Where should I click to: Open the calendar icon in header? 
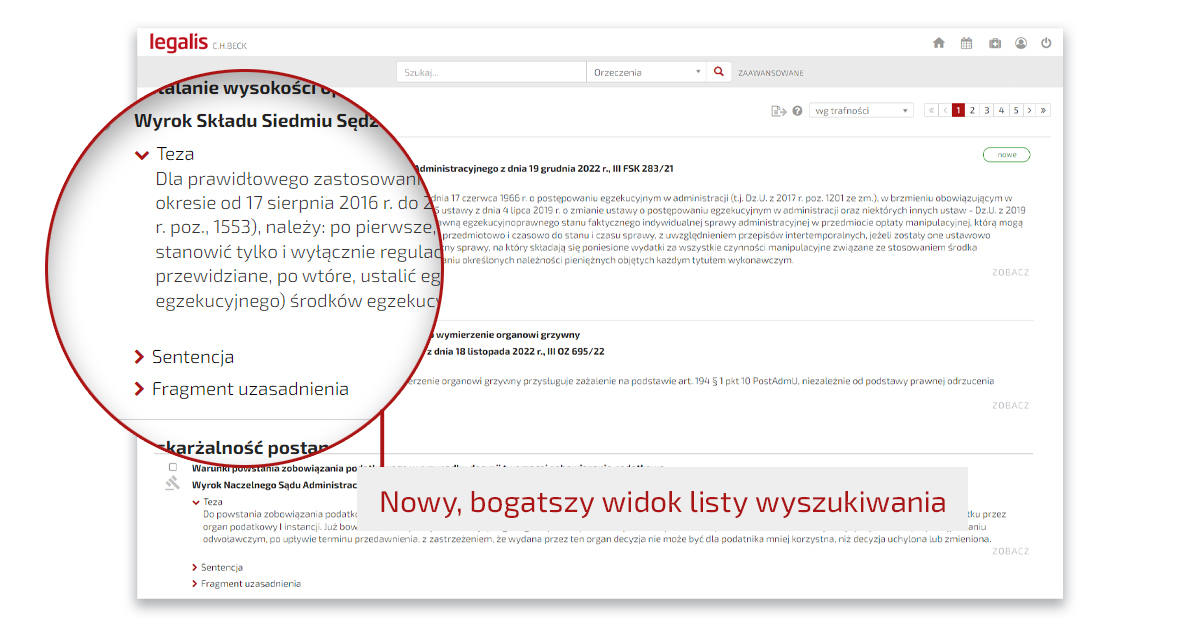tap(966, 43)
